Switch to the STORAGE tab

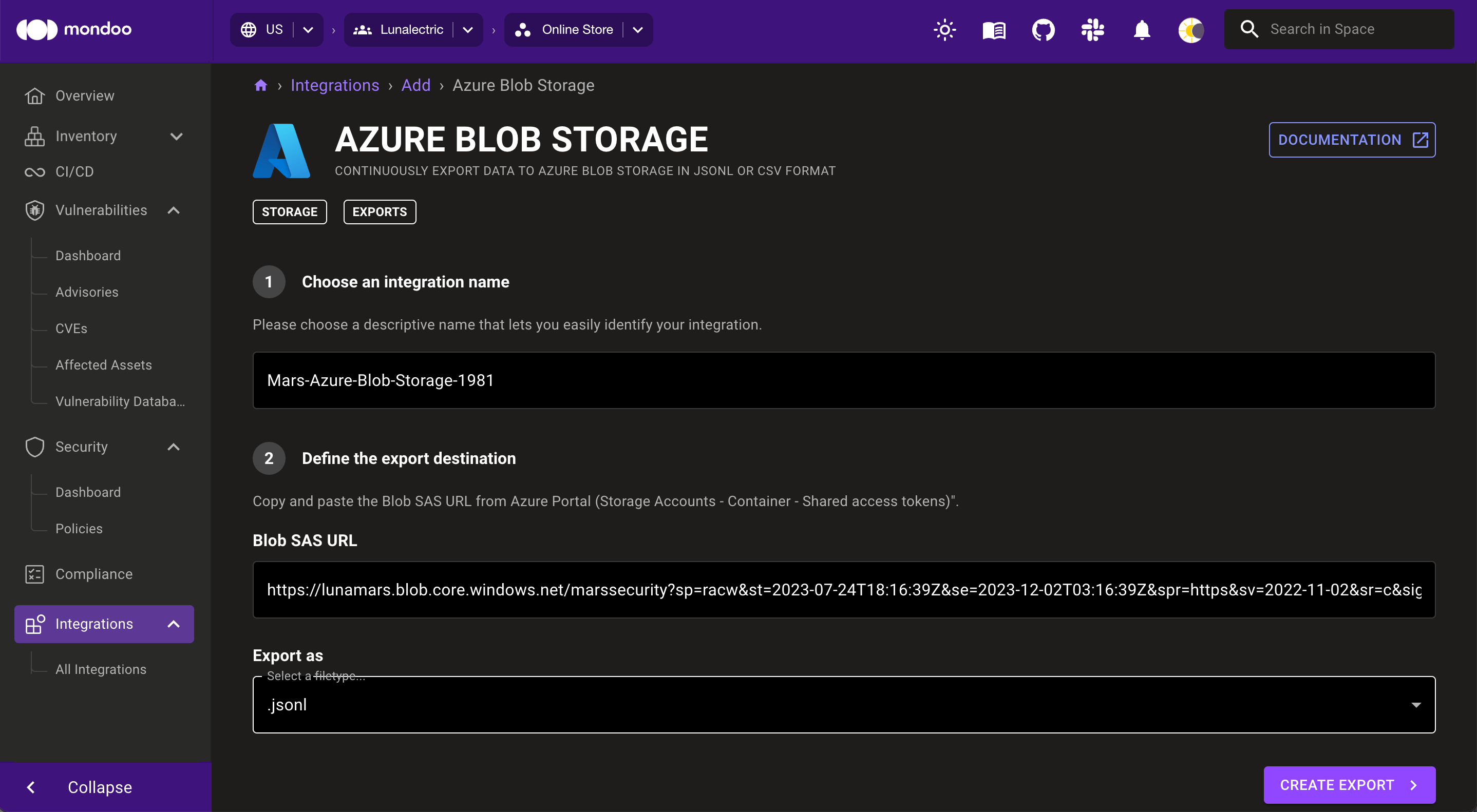click(290, 211)
